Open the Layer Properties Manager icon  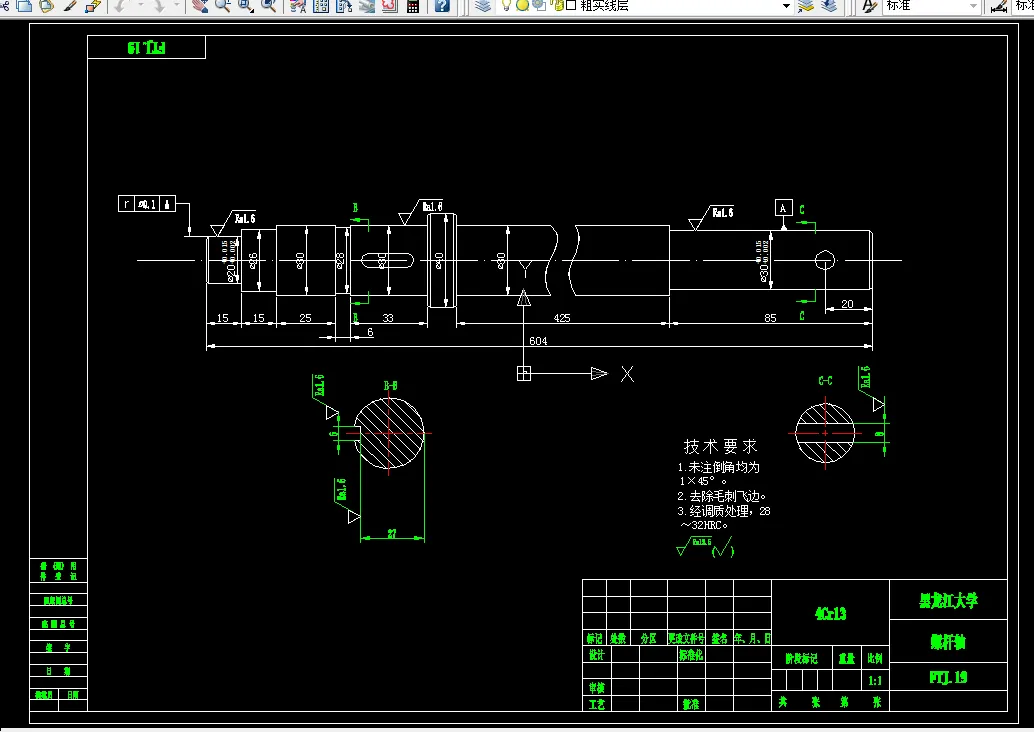(x=483, y=6)
